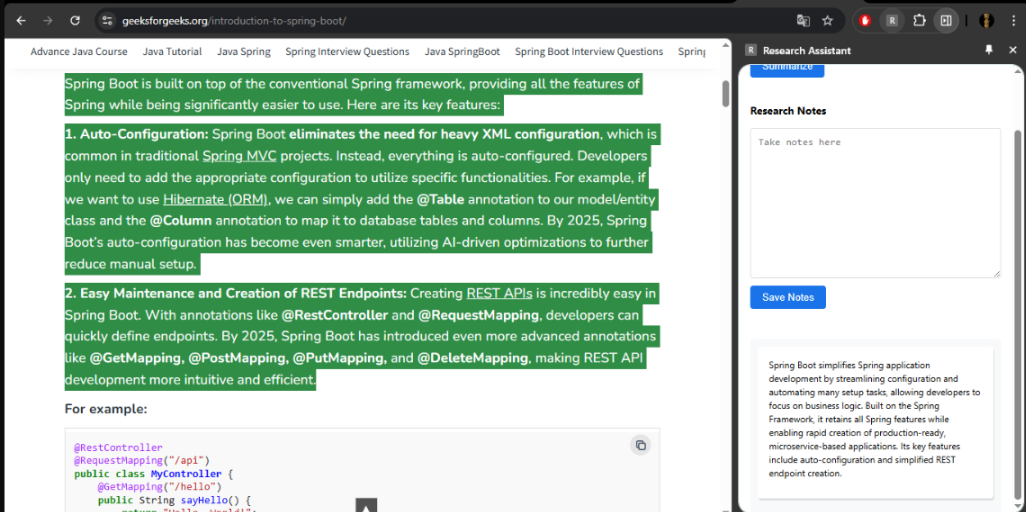Click the Summarize button

tap(787, 69)
